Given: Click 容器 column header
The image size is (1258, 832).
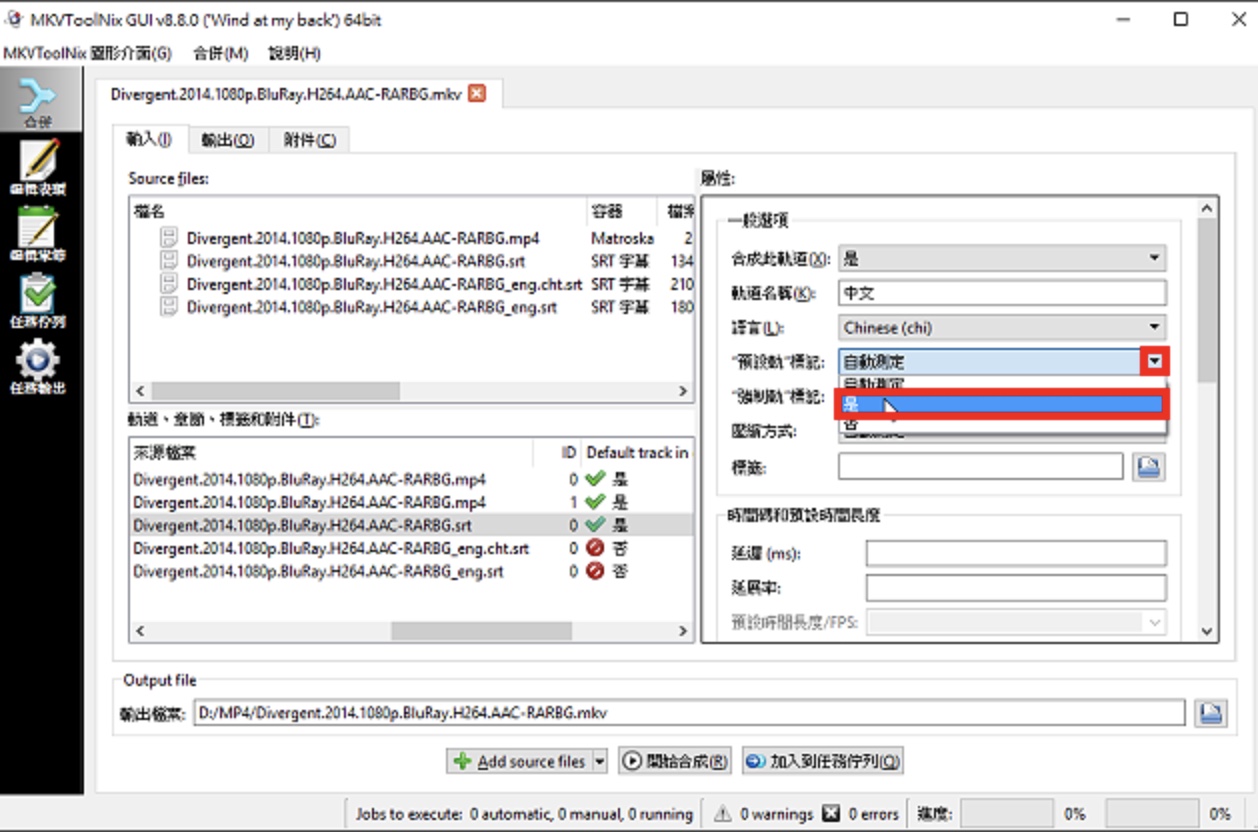Looking at the screenshot, I should [621, 211].
